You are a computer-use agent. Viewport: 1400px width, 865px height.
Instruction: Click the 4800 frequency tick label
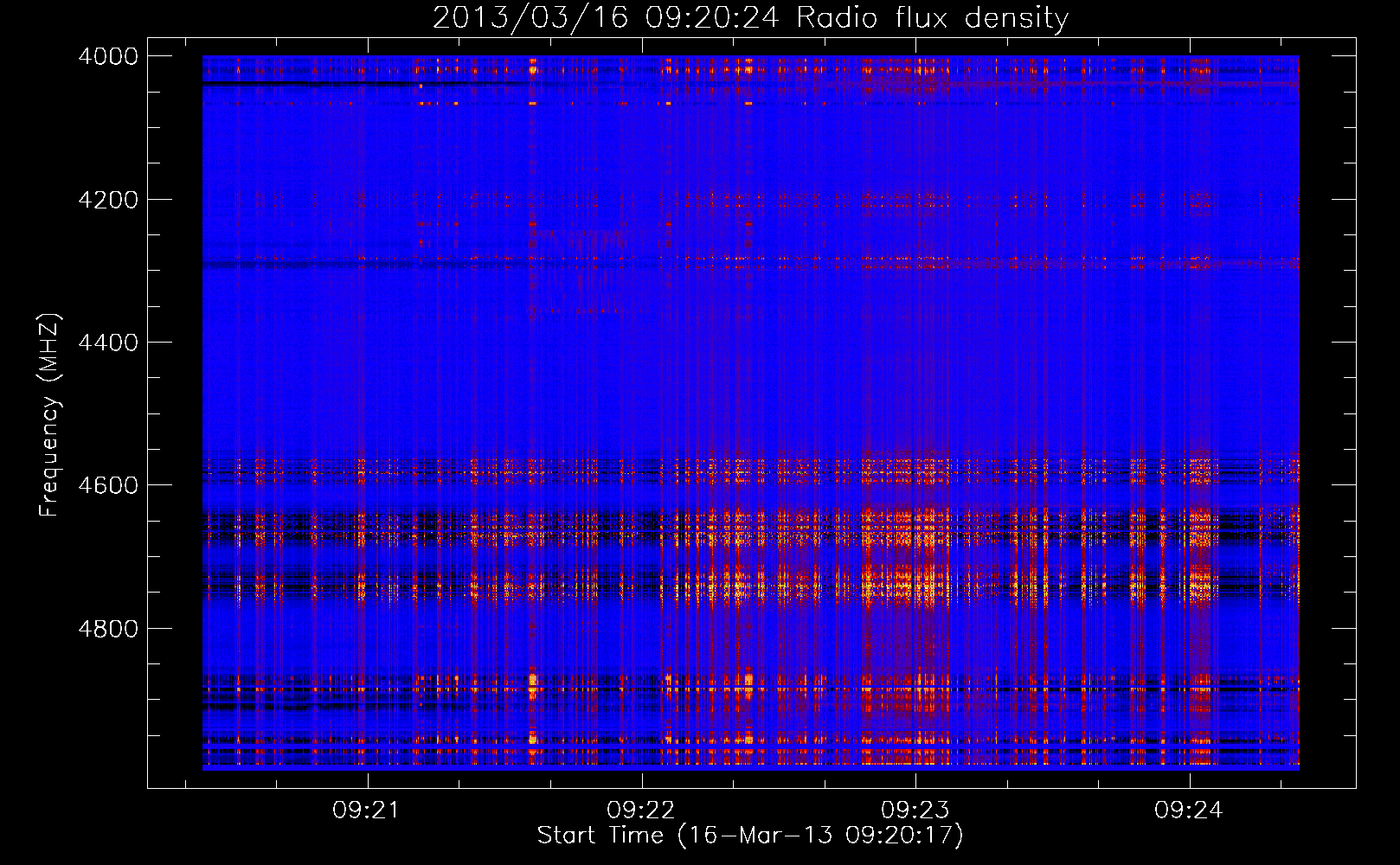(x=108, y=628)
